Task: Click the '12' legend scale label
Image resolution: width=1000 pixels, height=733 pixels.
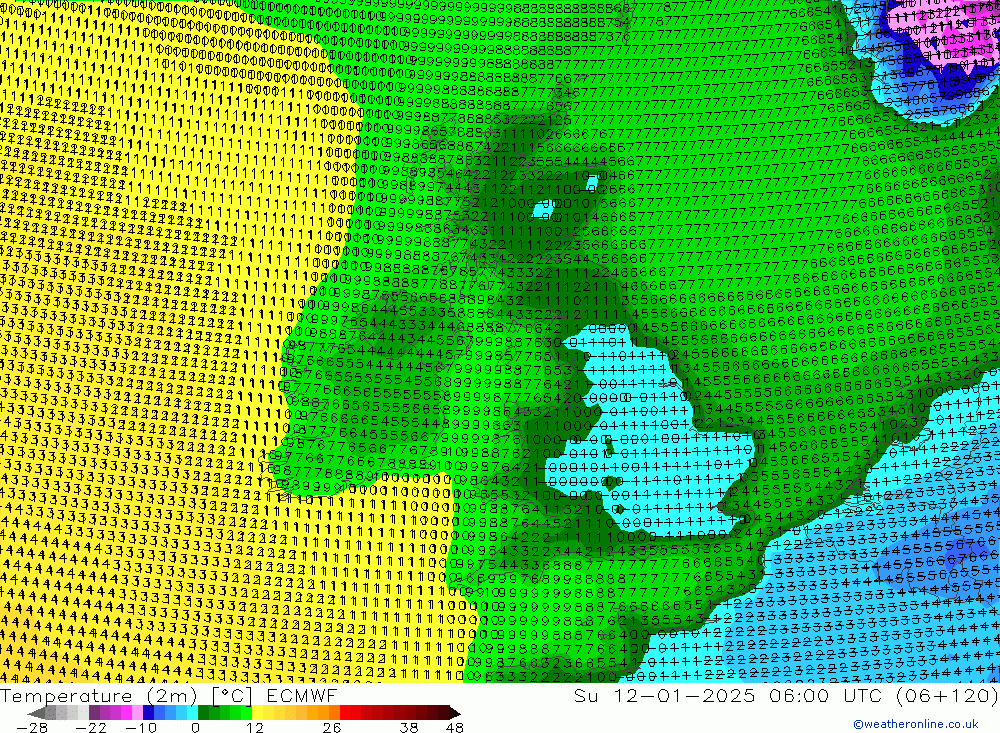Action: pyautogui.click(x=255, y=728)
